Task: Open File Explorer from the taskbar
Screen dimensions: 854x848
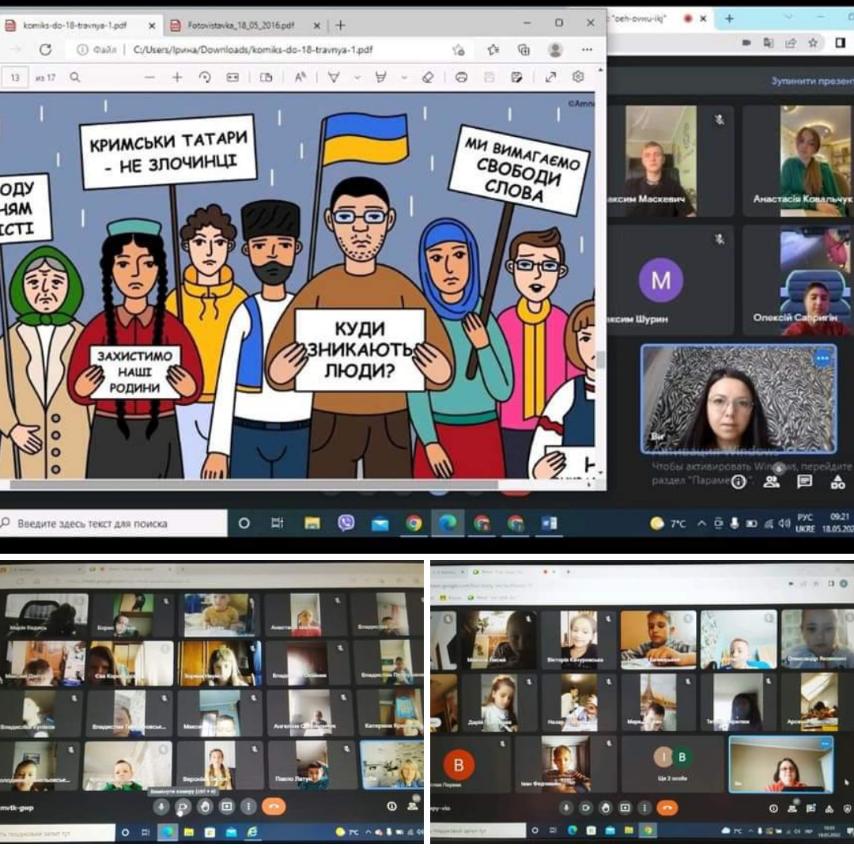Action: tap(312, 523)
